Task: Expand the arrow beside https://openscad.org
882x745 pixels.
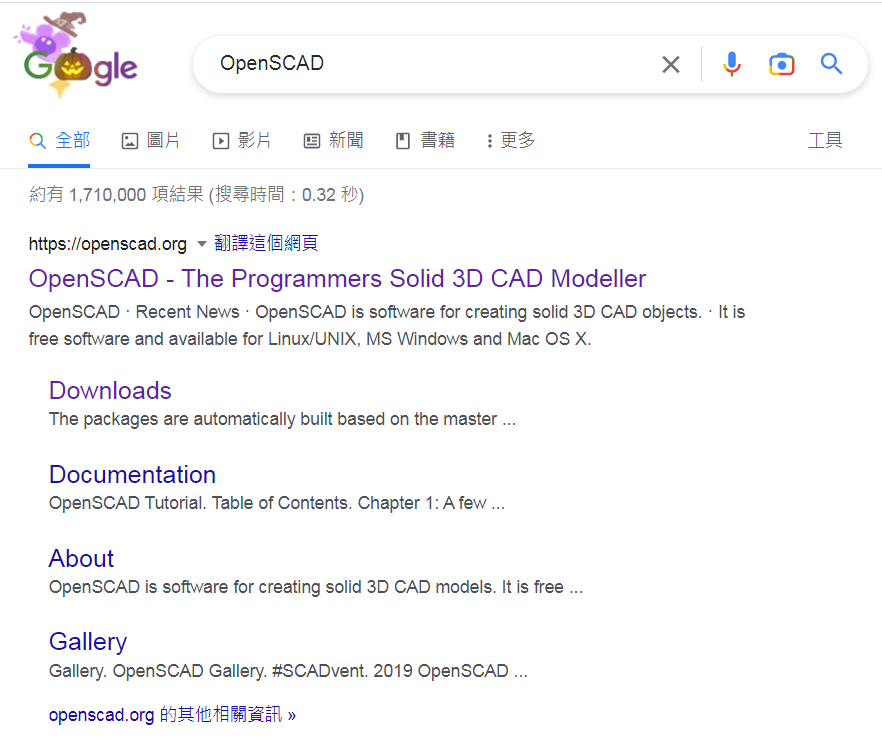Action: [201, 244]
